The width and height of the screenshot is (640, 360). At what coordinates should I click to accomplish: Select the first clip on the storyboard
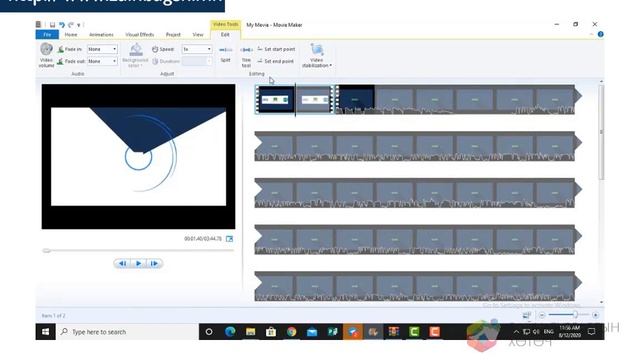pos(275,99)
